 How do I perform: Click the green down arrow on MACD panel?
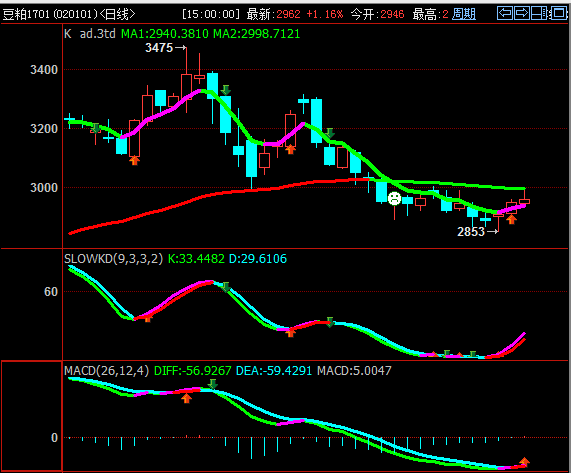pos(213,384)
